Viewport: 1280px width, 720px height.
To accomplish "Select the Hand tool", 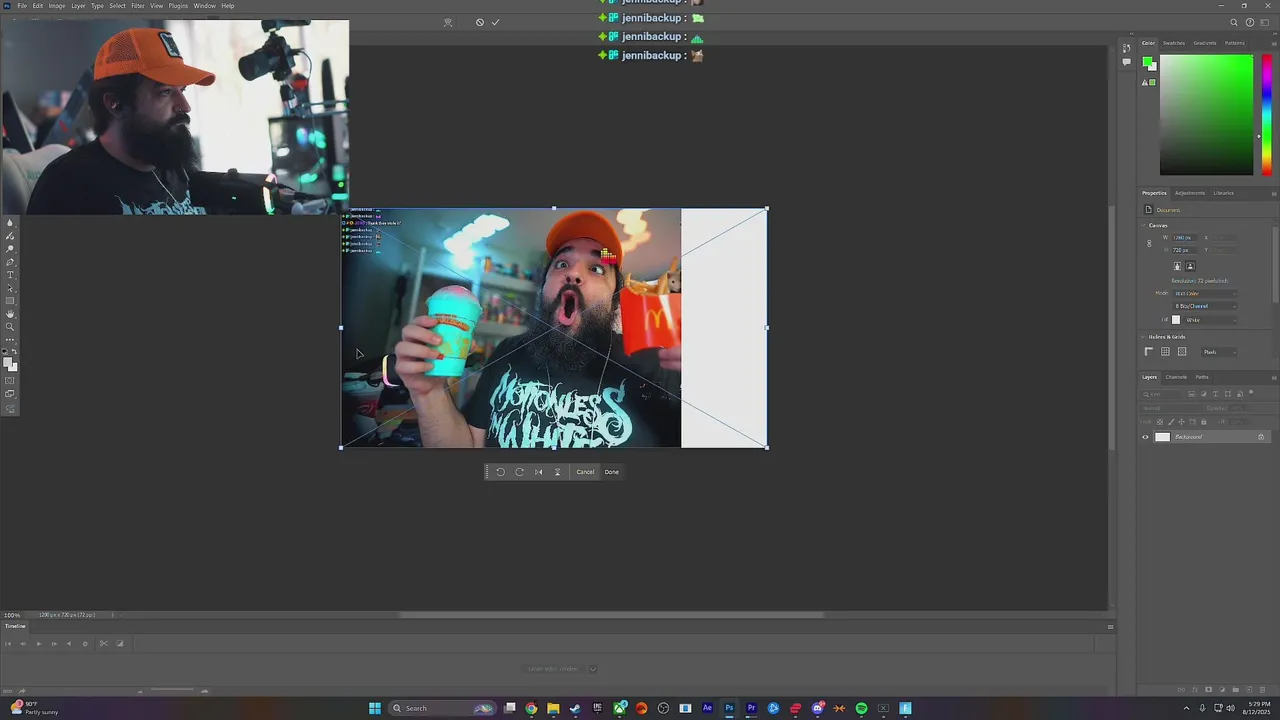I will point(10,314).
